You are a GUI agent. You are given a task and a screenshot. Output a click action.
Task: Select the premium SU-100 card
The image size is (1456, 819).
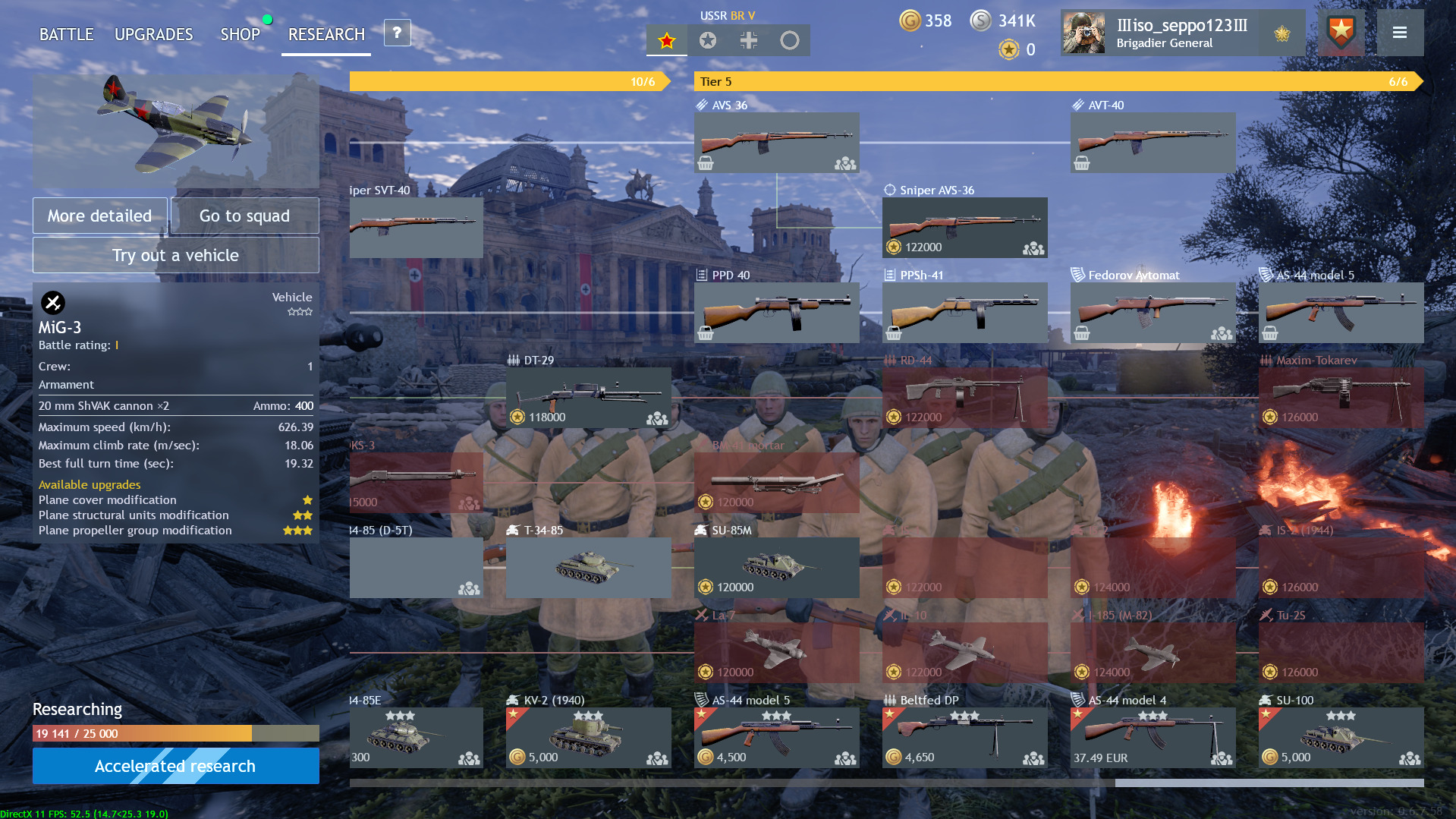pyautogui.click(x=1341, y=737)
